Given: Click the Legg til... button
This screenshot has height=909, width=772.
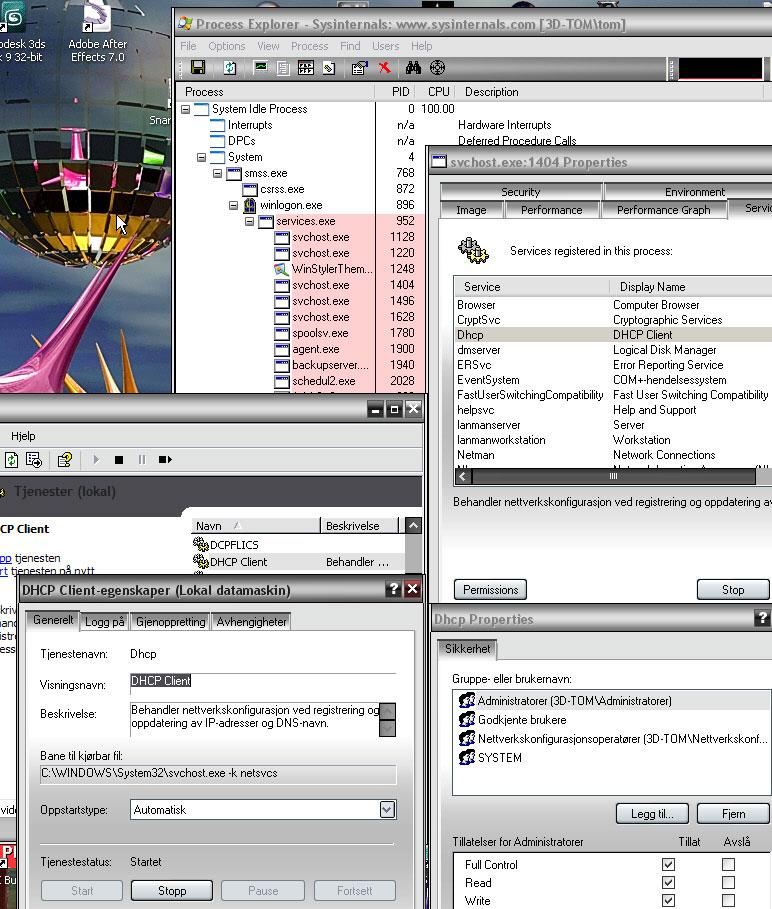Looking at the screenshot, I should click(x=652, y=814).
